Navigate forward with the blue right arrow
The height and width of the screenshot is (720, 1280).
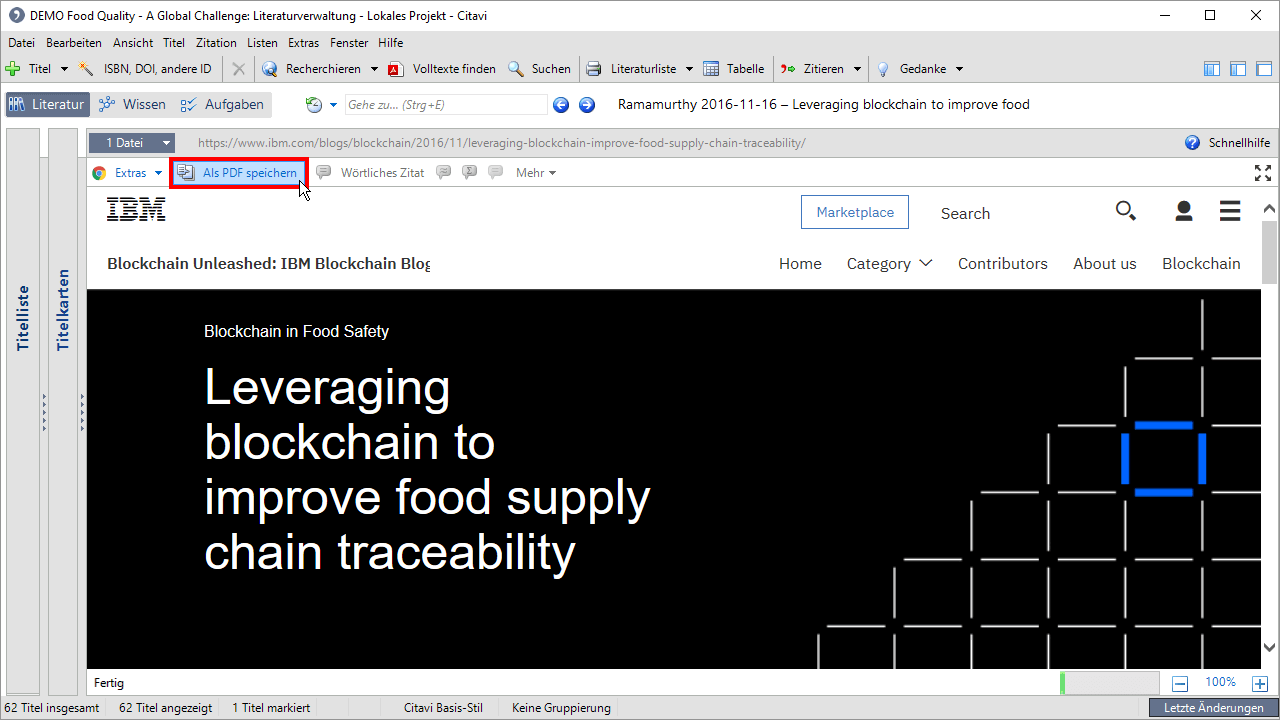[587, 105]
